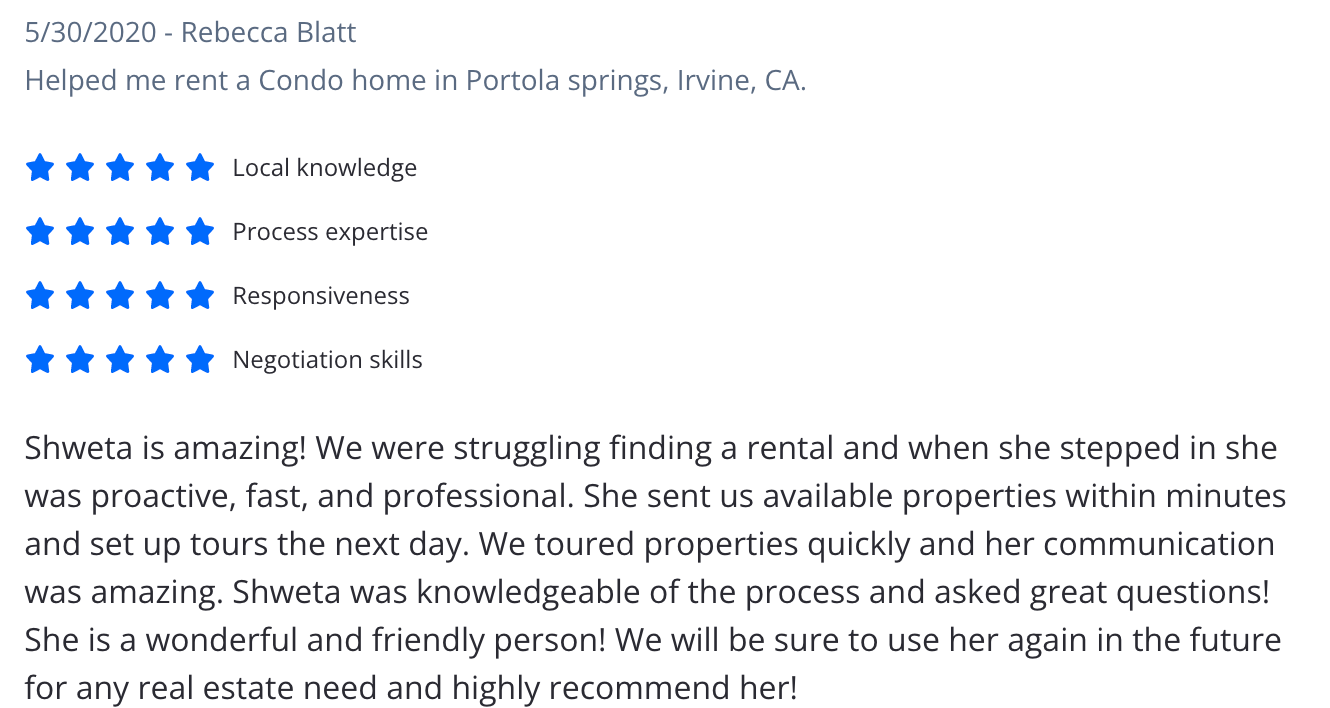Click the fifth star in Negotiation skills rating

pyautogui.click(x=200, y=360)
